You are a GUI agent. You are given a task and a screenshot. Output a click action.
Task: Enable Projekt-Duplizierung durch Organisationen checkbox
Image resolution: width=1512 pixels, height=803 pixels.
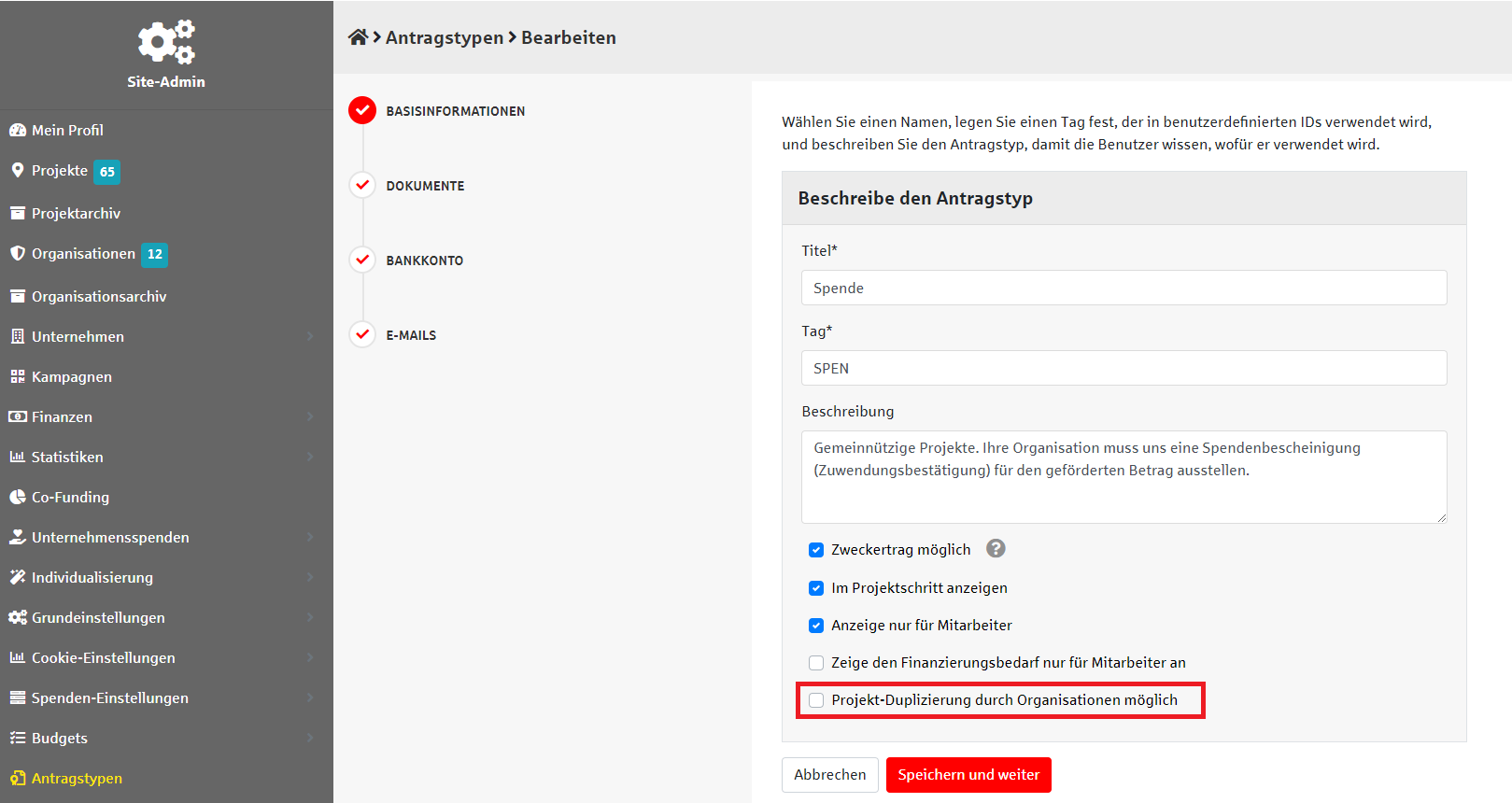tap(816, 700)
